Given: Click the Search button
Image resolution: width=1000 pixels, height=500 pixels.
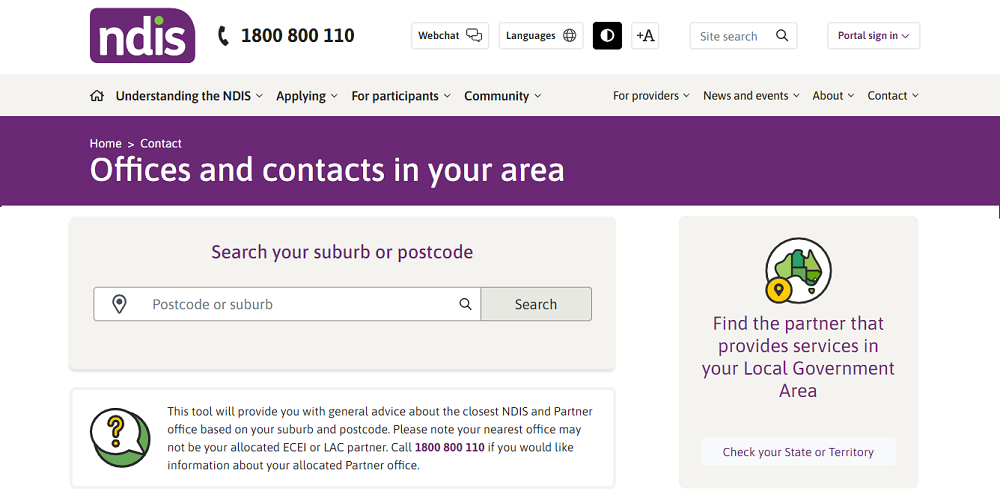Looking at the screenshot, I should tap(536, 304).
